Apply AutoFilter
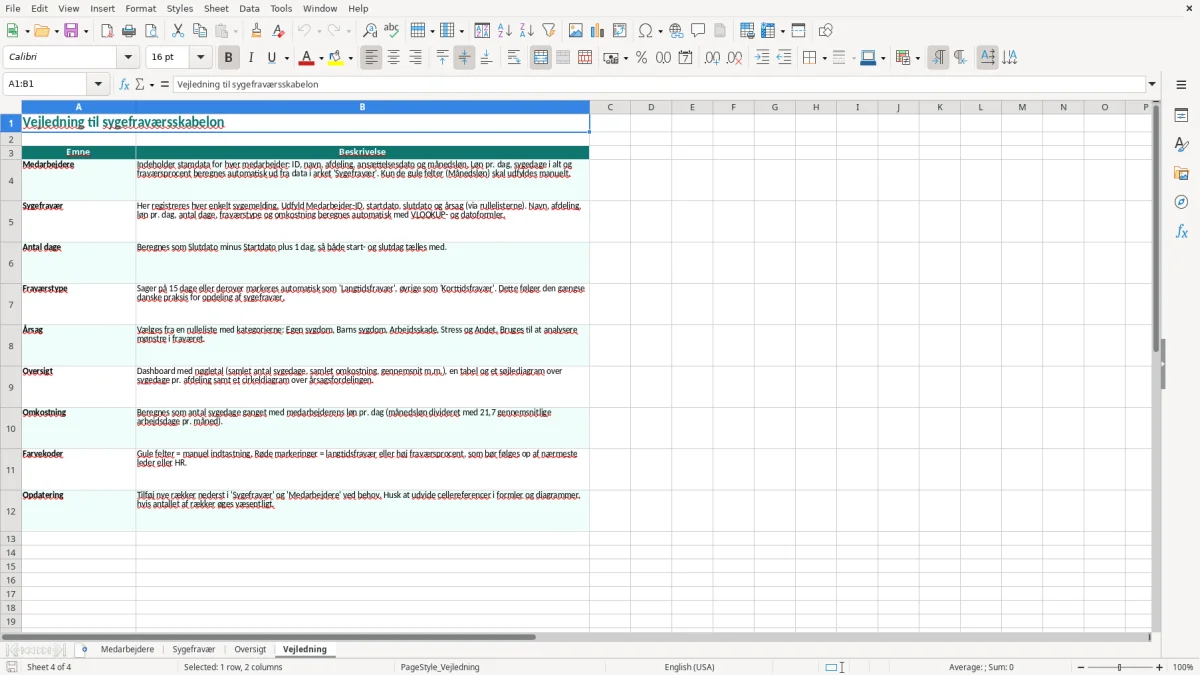 [548, 31]
